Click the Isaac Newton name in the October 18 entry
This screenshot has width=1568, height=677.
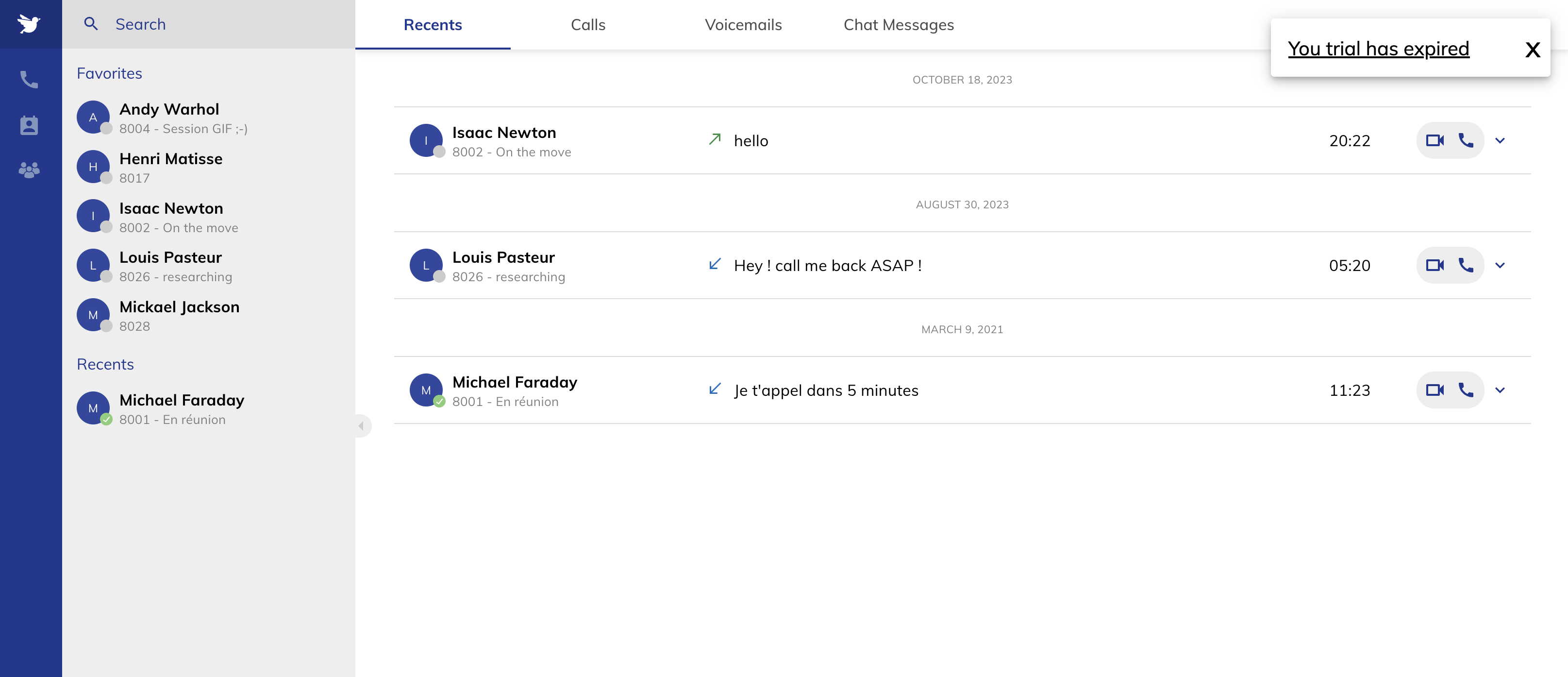[504, 132]
